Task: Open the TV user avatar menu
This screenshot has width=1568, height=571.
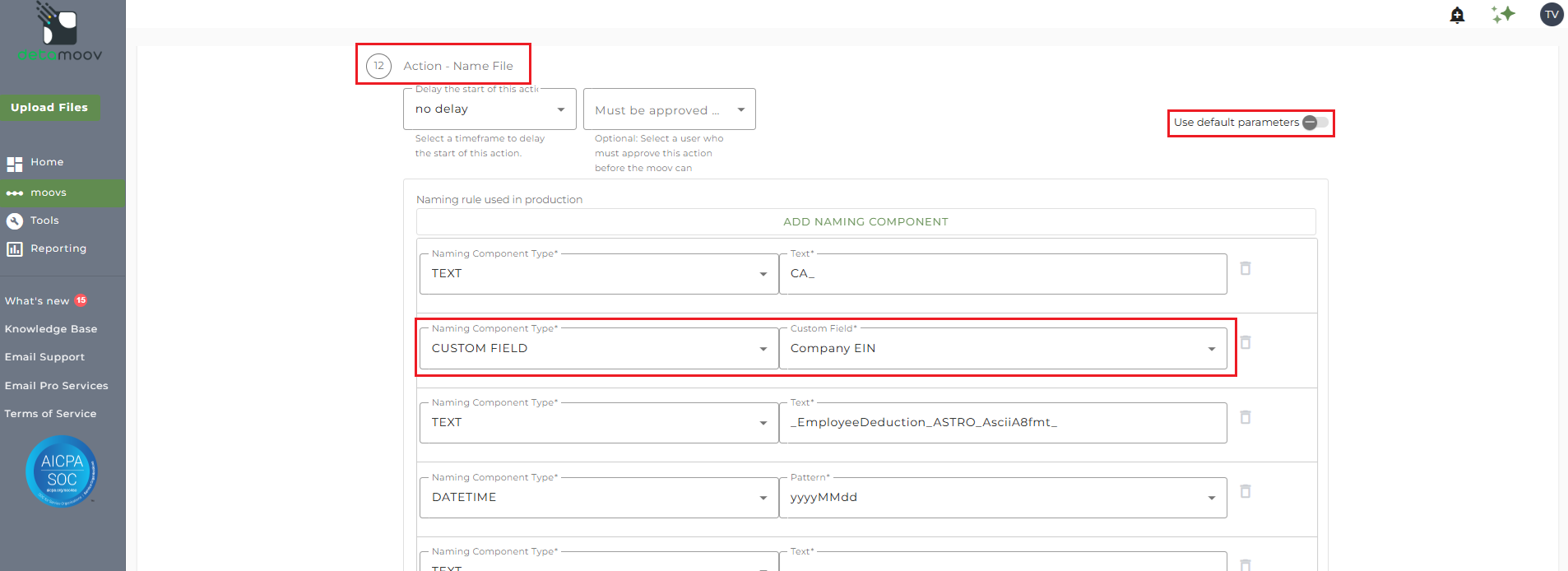Action: pos(1552,14)
